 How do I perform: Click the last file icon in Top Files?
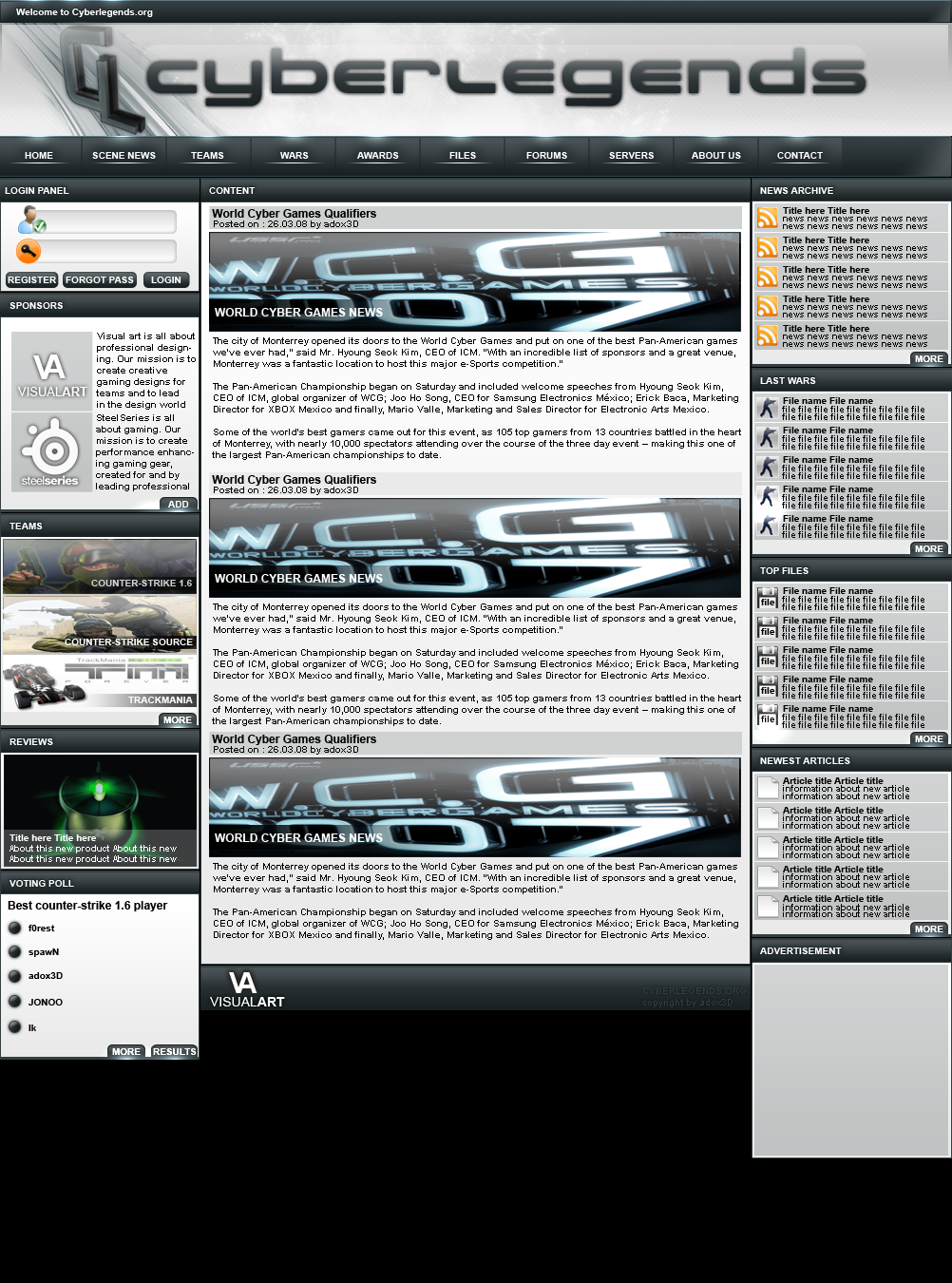point(767,717)
